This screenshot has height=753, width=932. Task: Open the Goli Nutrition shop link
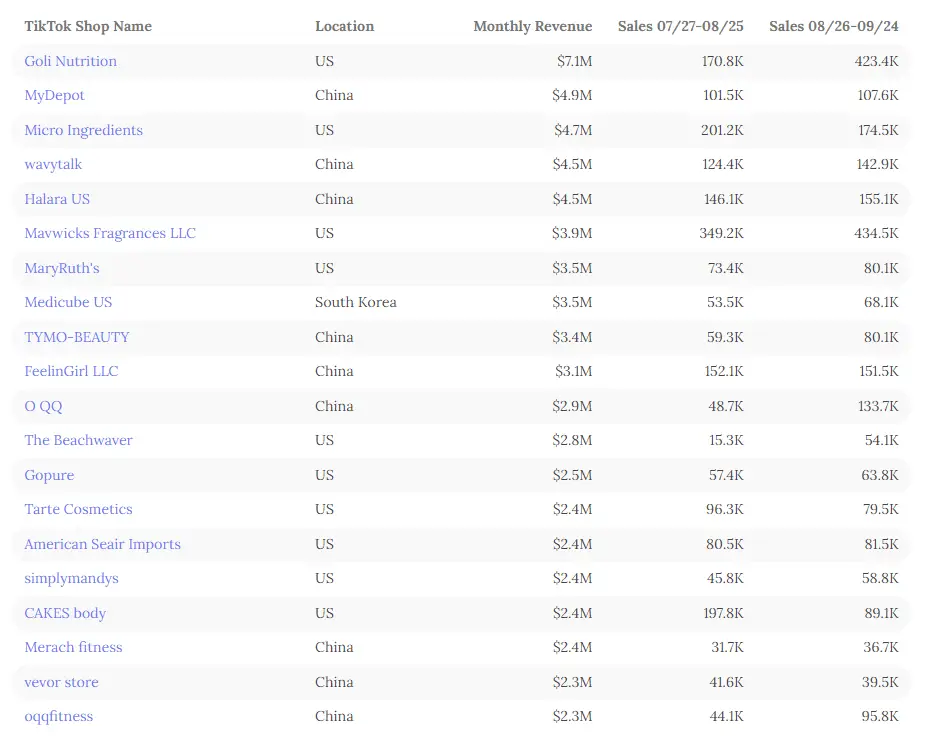[70, 61]
